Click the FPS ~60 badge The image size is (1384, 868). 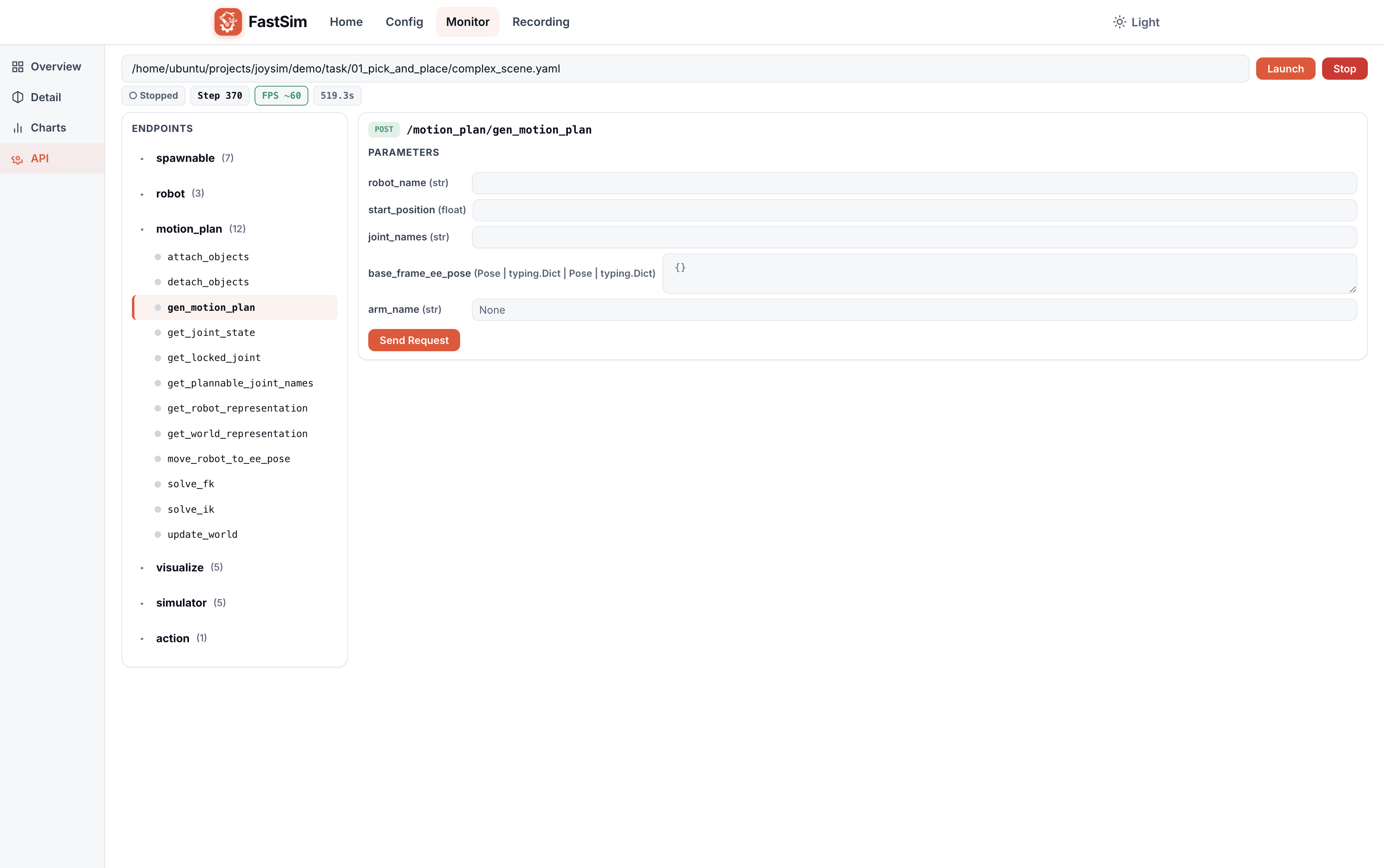tap(281, 96)
